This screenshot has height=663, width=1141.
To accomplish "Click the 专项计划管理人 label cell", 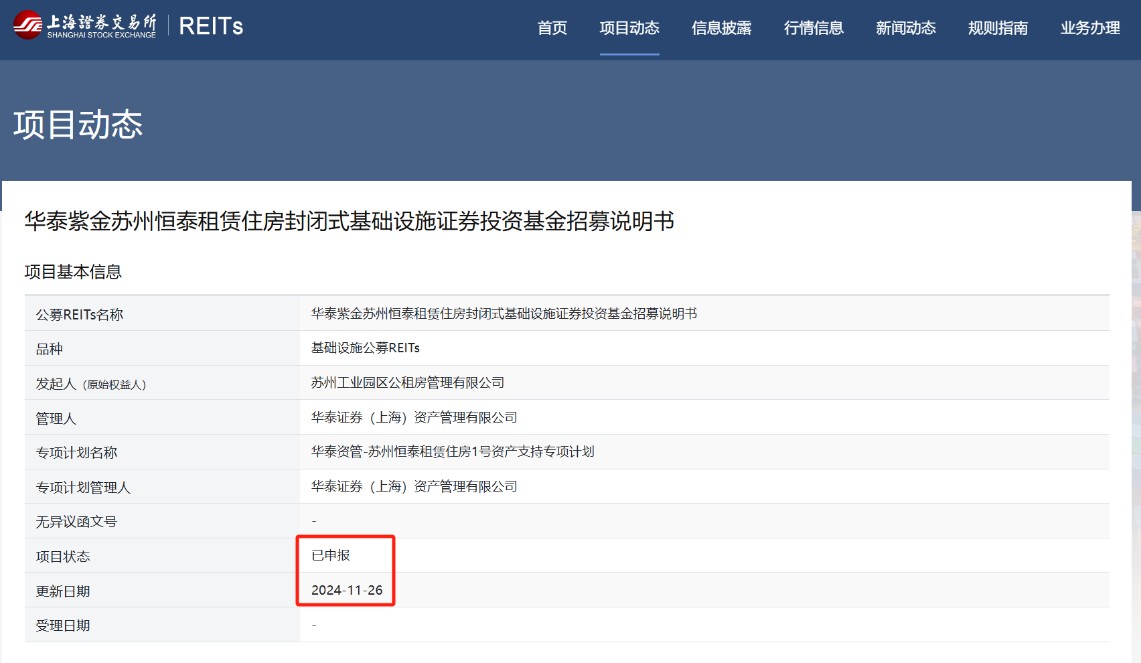I will pyautogui.click(x=162, y=487).
